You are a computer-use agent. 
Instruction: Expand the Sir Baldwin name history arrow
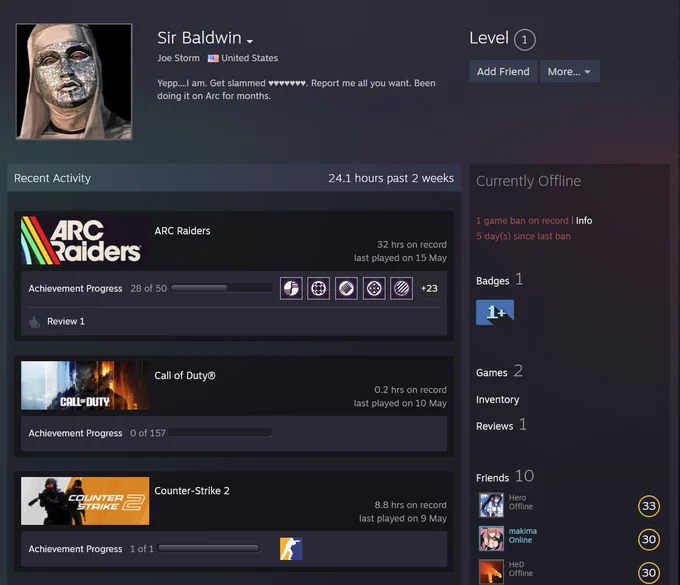[x=250, y=42]
